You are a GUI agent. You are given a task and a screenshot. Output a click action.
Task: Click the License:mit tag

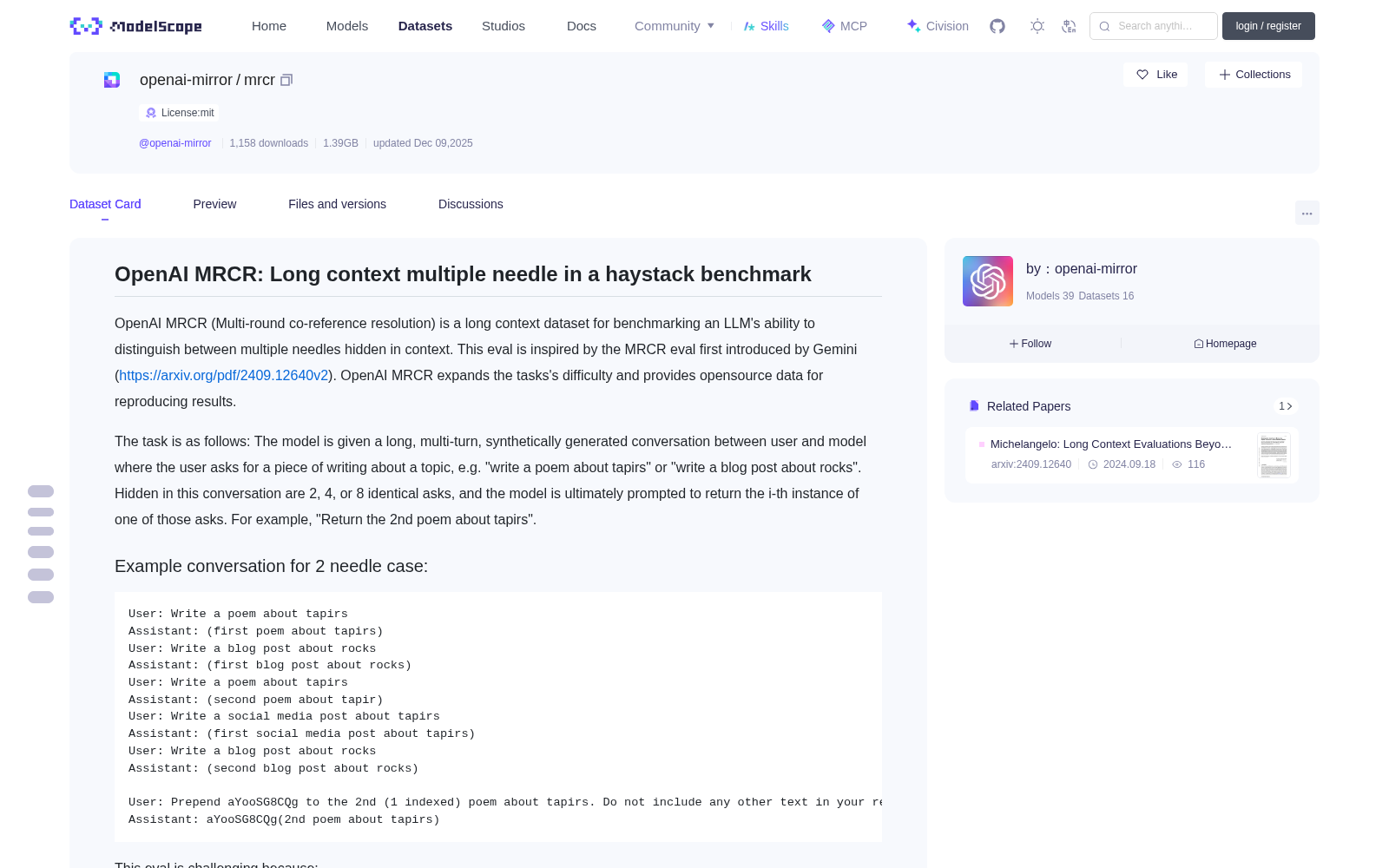(x=179, y=113)
